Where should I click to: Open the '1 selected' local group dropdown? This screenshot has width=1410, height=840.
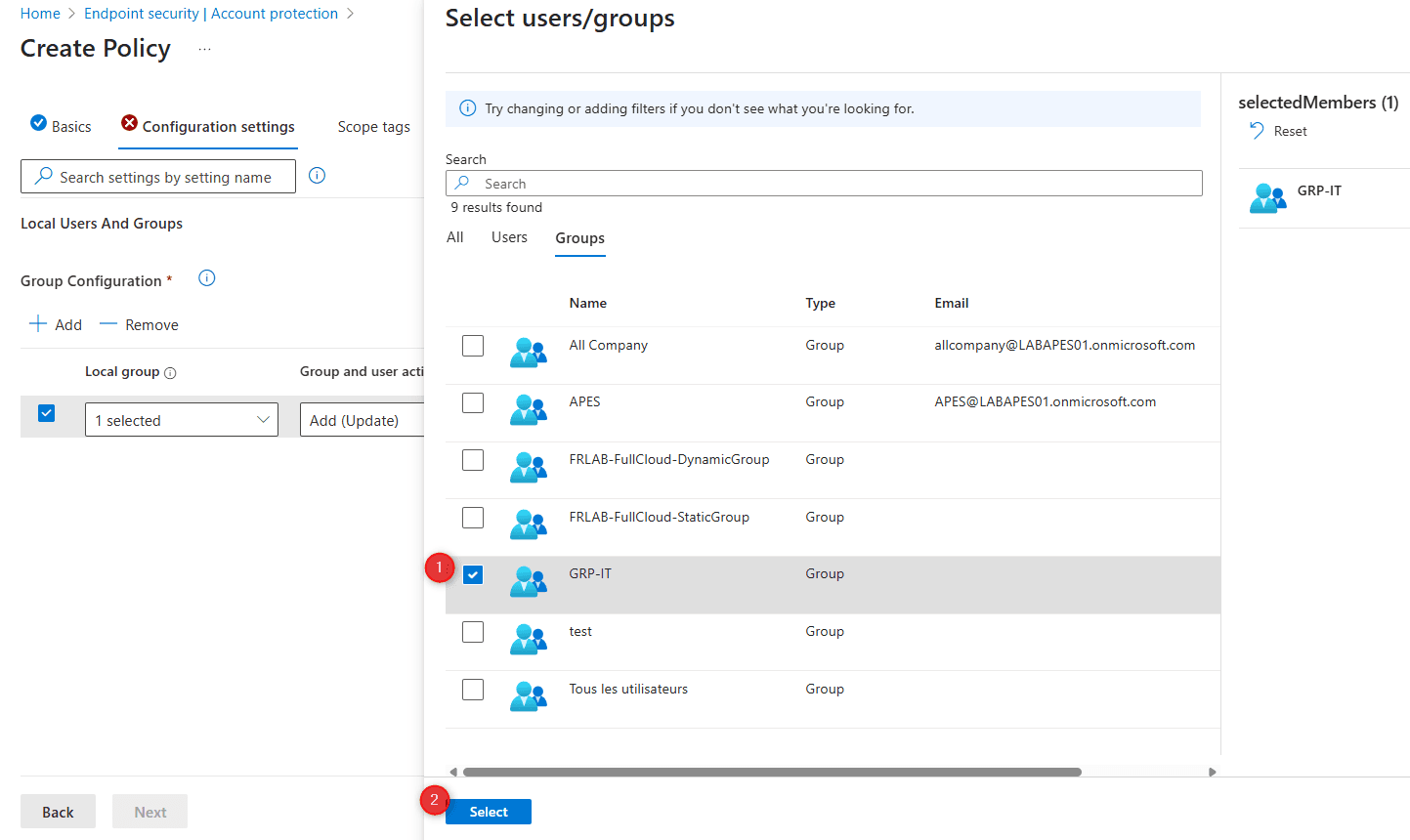(x=182, y=420)
